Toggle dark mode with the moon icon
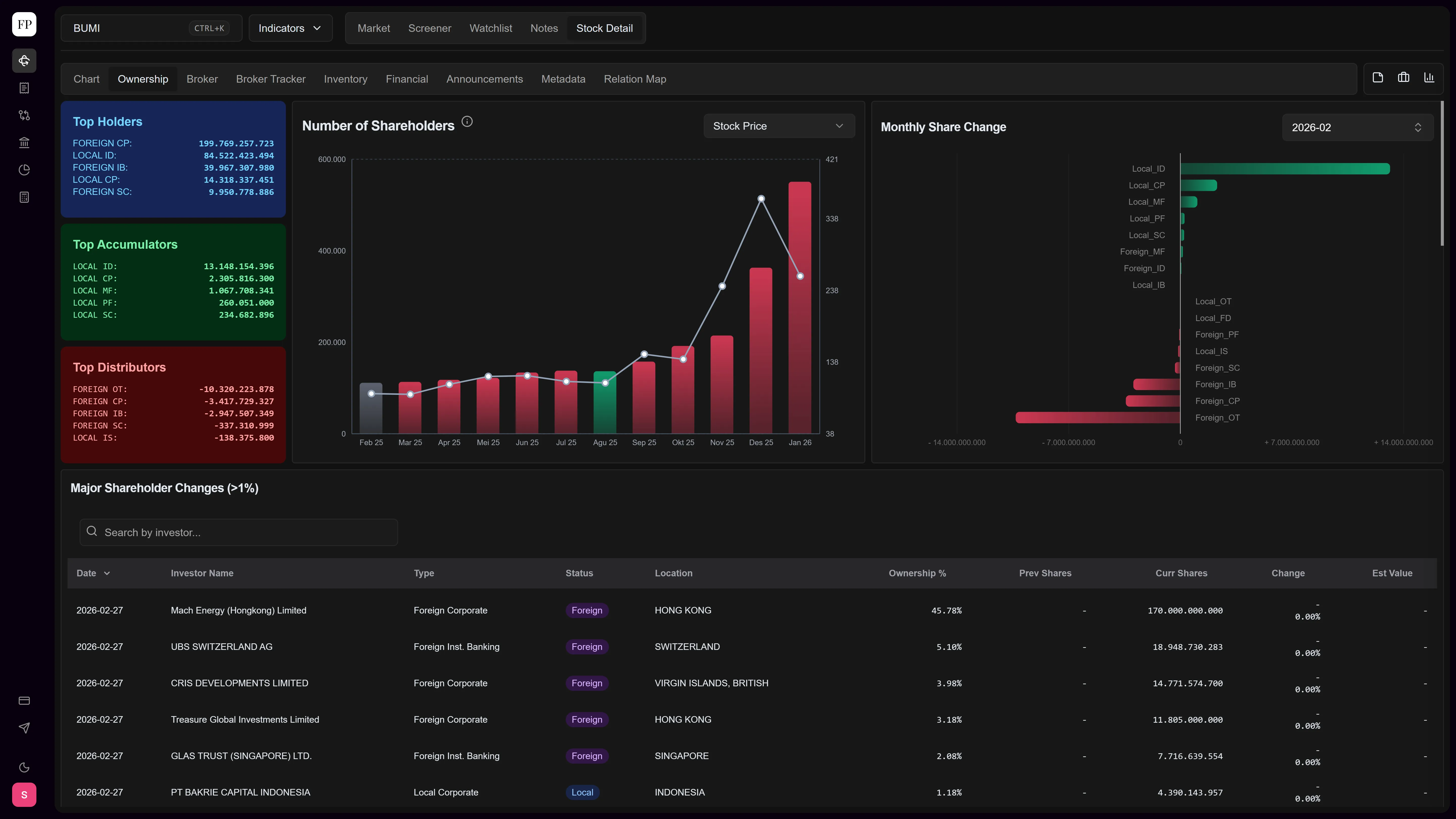This screenshot has height=819, width=1456. coord(24,768)
